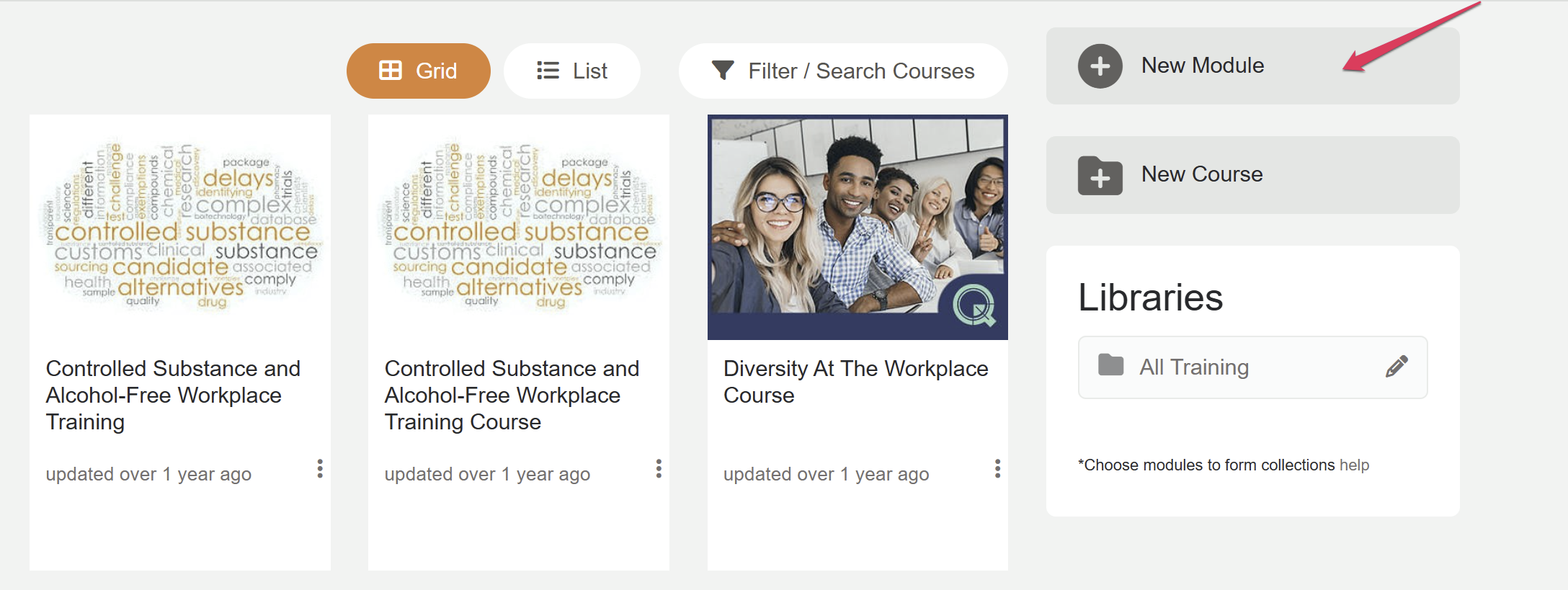Open options menu for Controlled Substance Training Course card
Screen dimensions: 1568x590
(659, 469)
